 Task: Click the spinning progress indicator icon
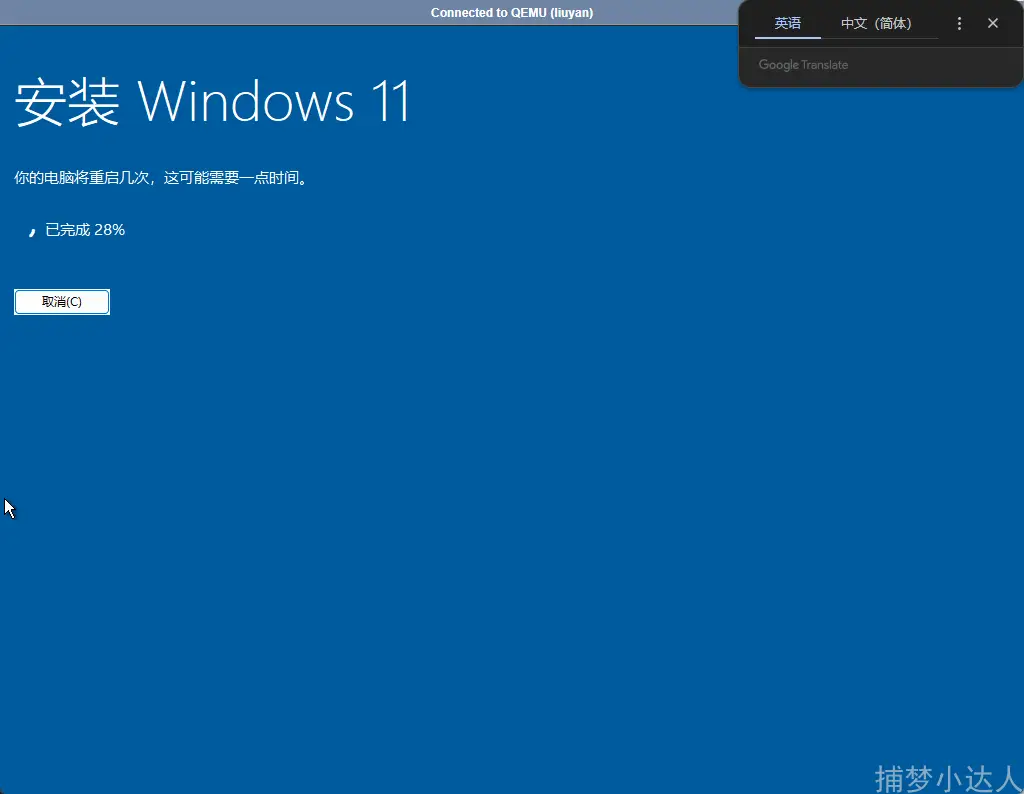[x=32, y=231]
